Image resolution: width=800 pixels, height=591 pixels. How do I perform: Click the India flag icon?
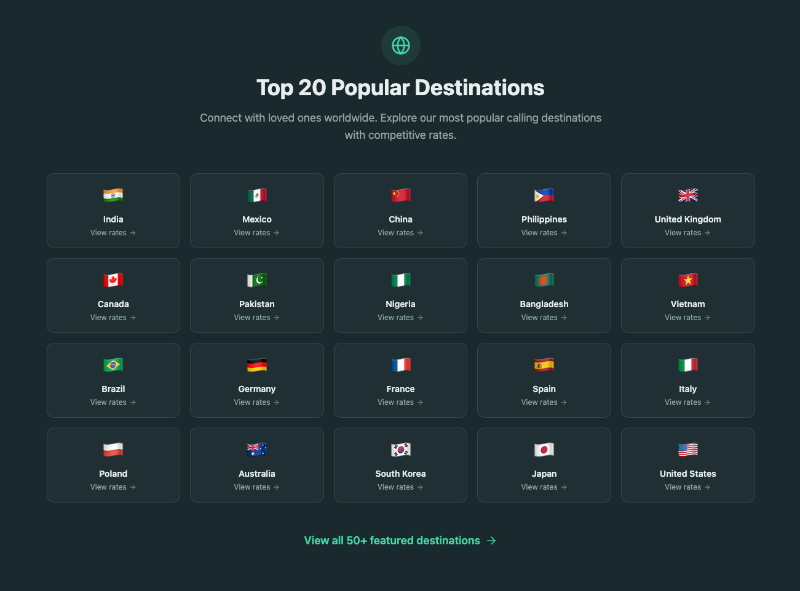tap(113, 195)
